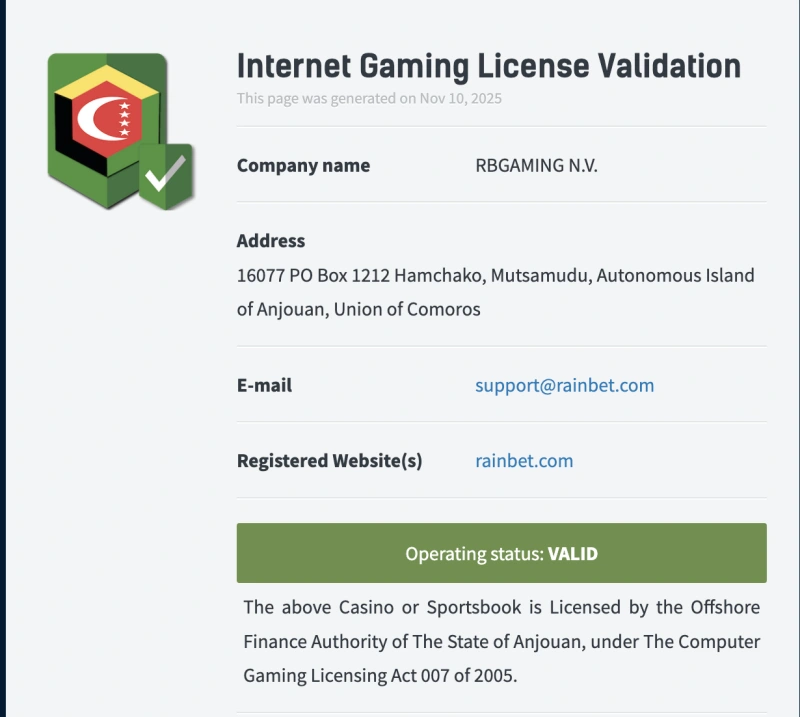Click the RBGAMING N.V. company value
Screen dimensions: 800x717
(536, 165)
